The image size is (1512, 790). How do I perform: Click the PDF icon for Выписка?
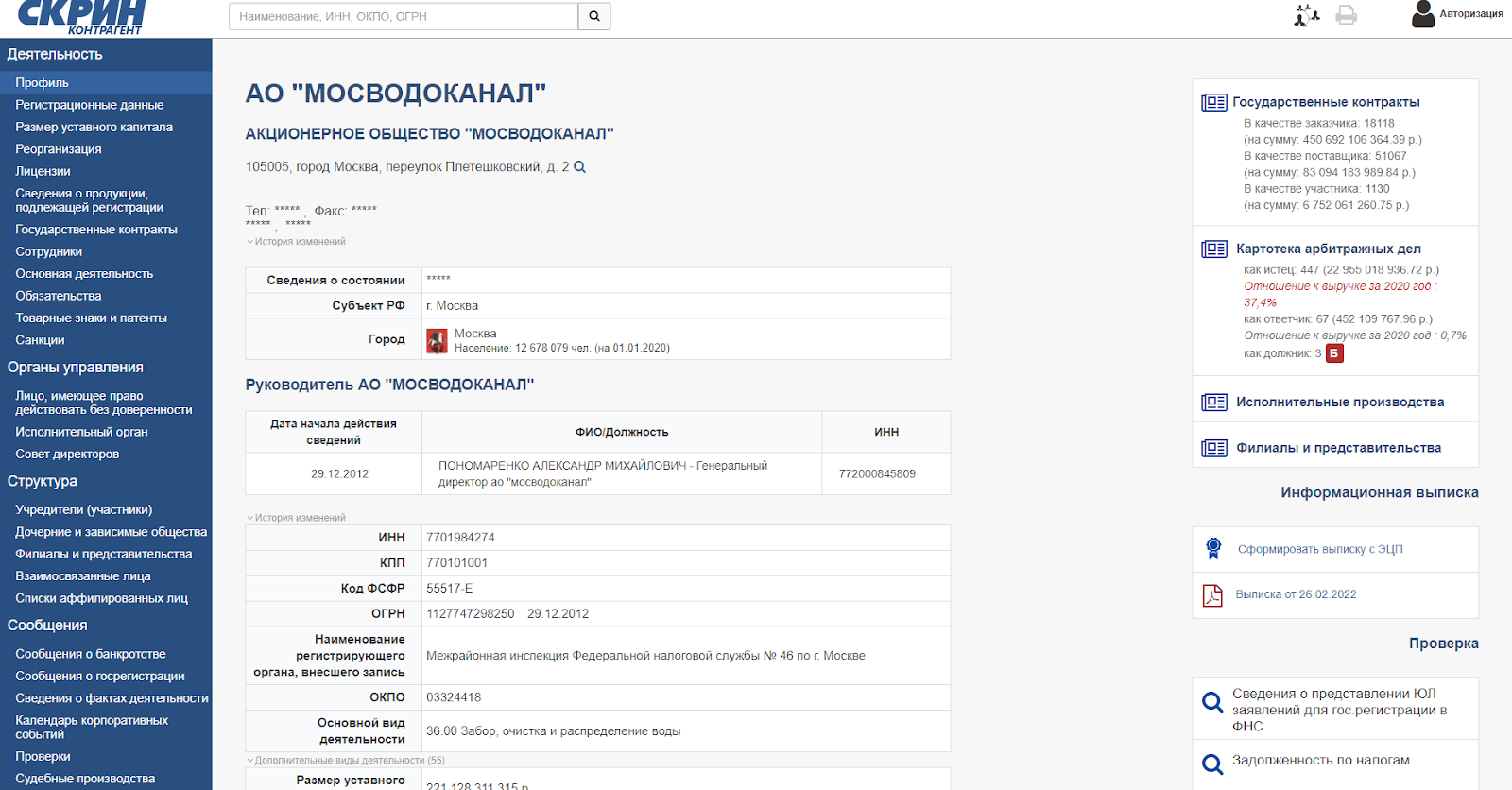click(x=1212, y=594)
